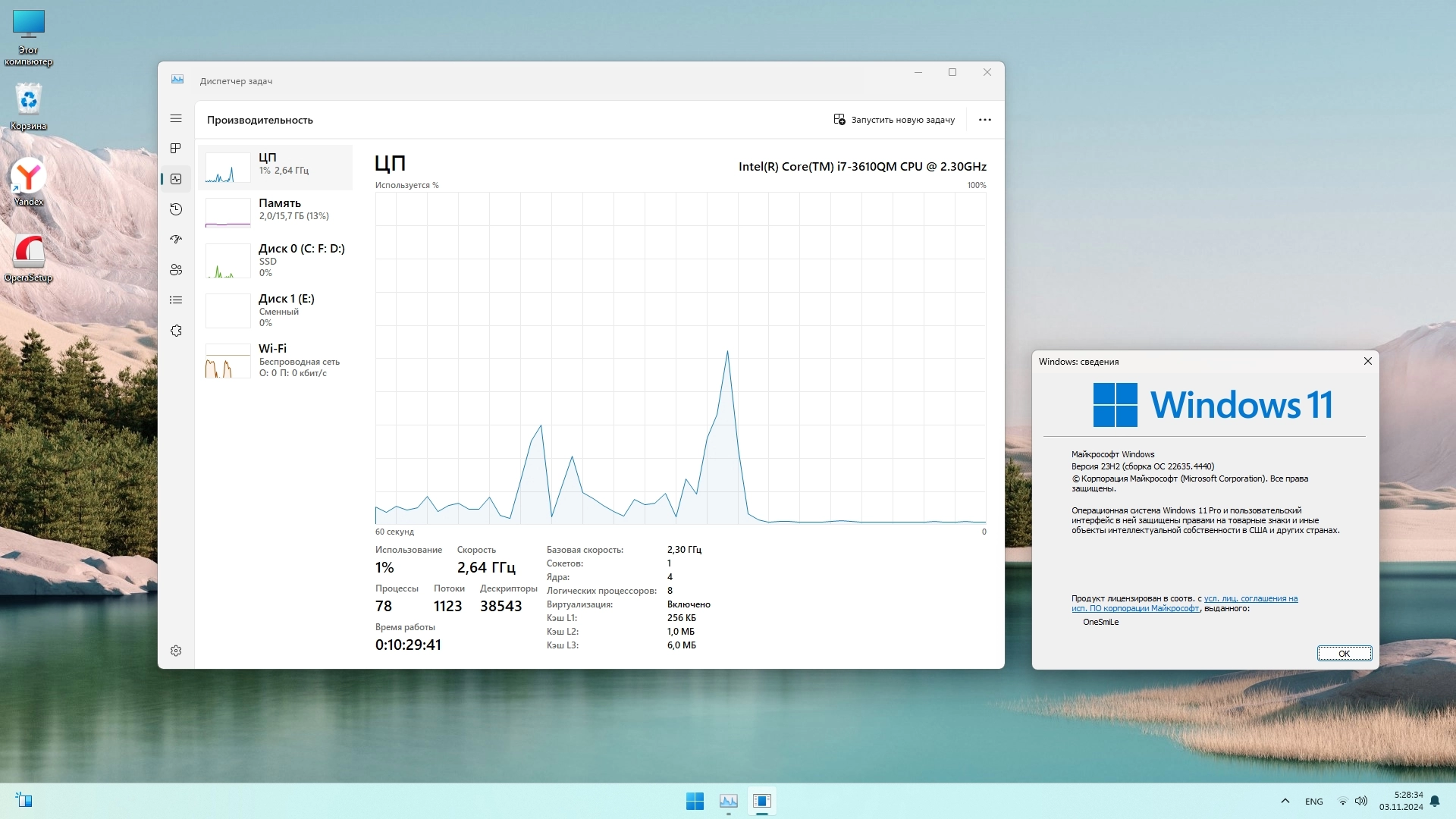The image size is (1456, 819).
Task: Click the three-dot more options button
Action: coord(984,120)
